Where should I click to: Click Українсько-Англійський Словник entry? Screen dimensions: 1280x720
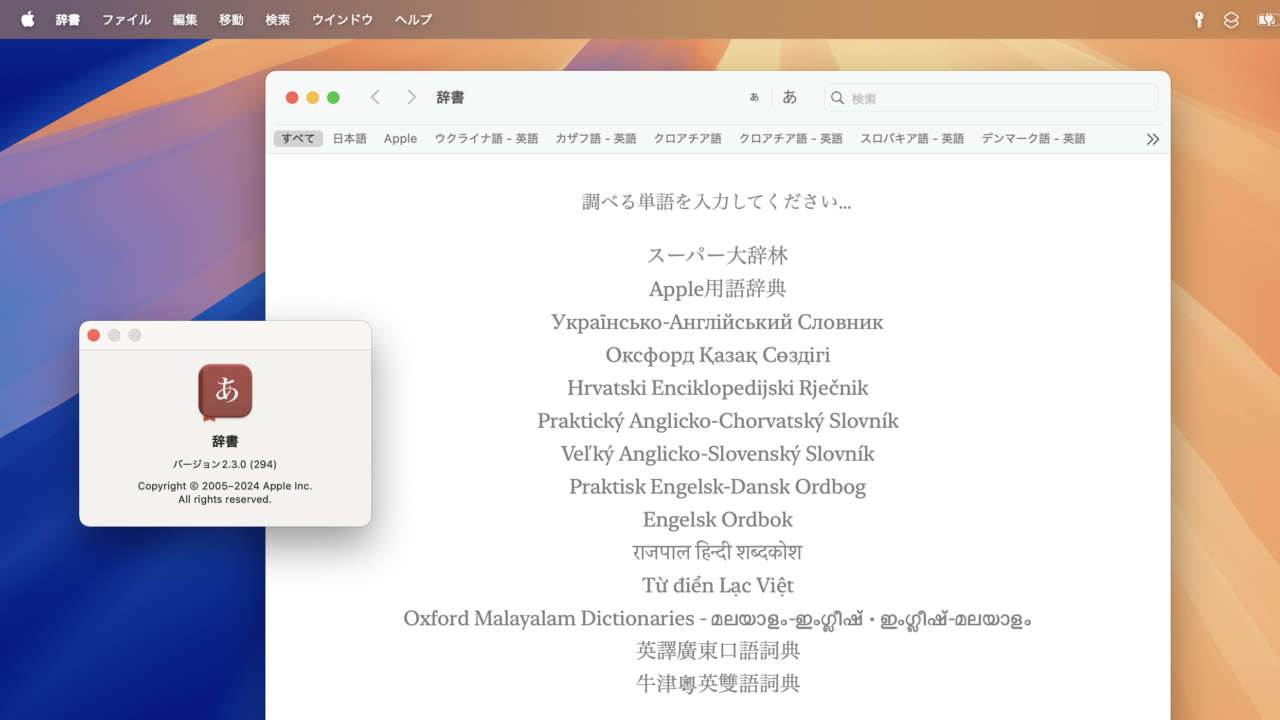point(718,322)
